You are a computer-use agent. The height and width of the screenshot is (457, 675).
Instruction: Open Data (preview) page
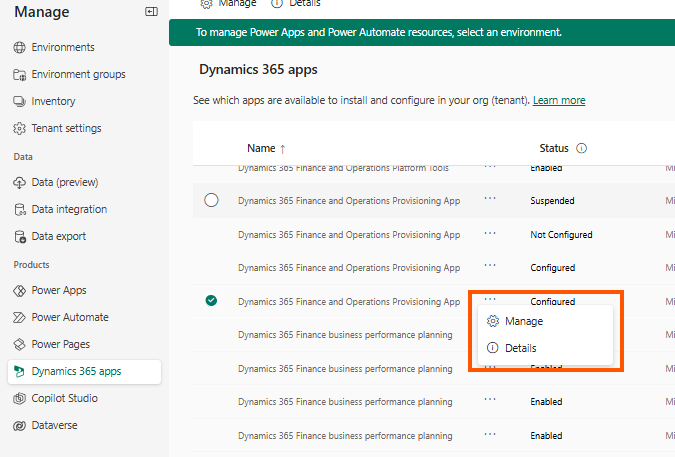(x=65, y=182)
